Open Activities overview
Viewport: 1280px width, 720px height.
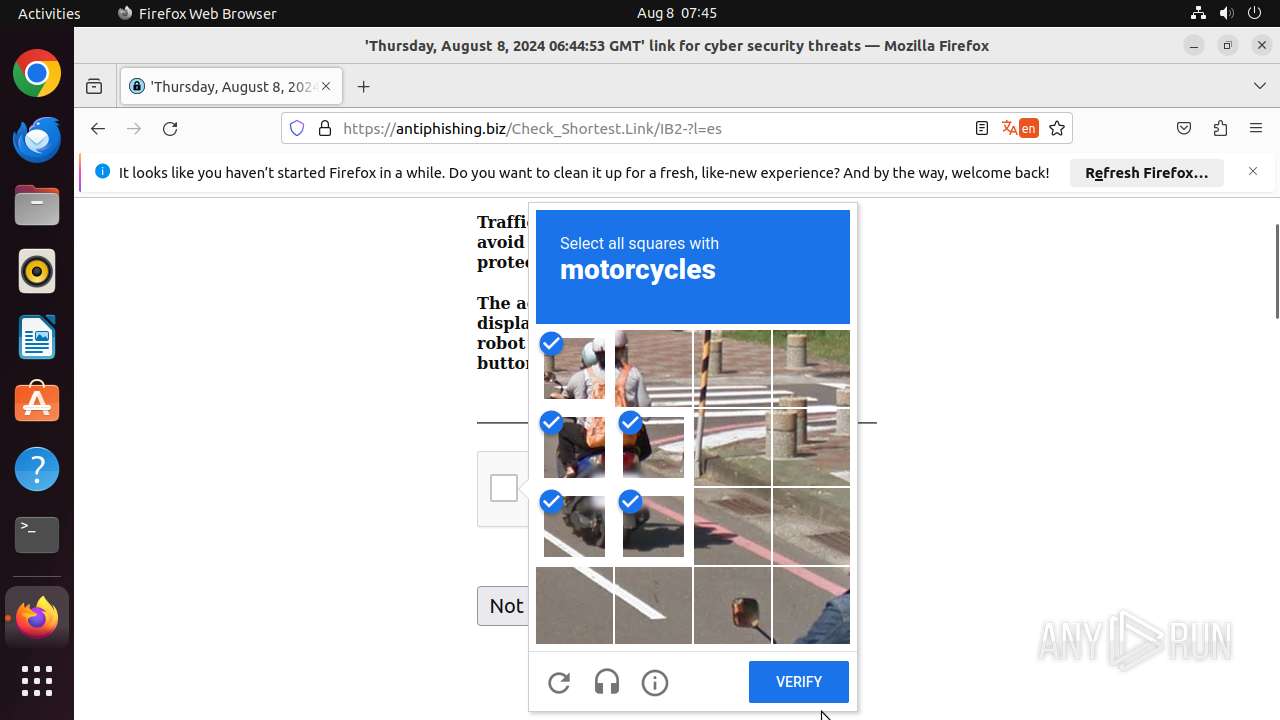coord(49,13)
